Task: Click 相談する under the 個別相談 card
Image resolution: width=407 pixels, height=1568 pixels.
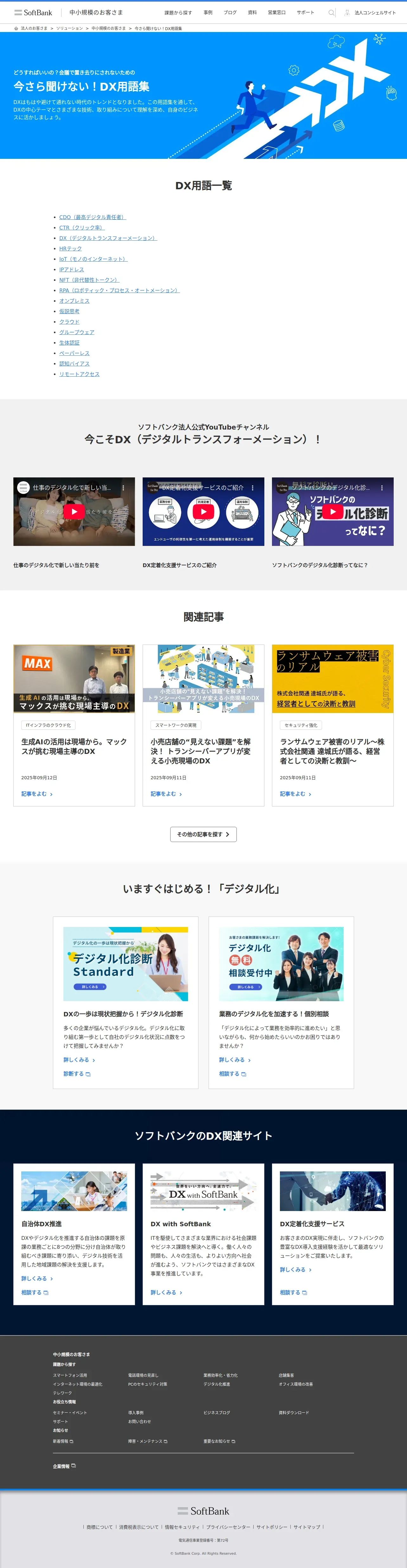Action: pos(232,1074)
